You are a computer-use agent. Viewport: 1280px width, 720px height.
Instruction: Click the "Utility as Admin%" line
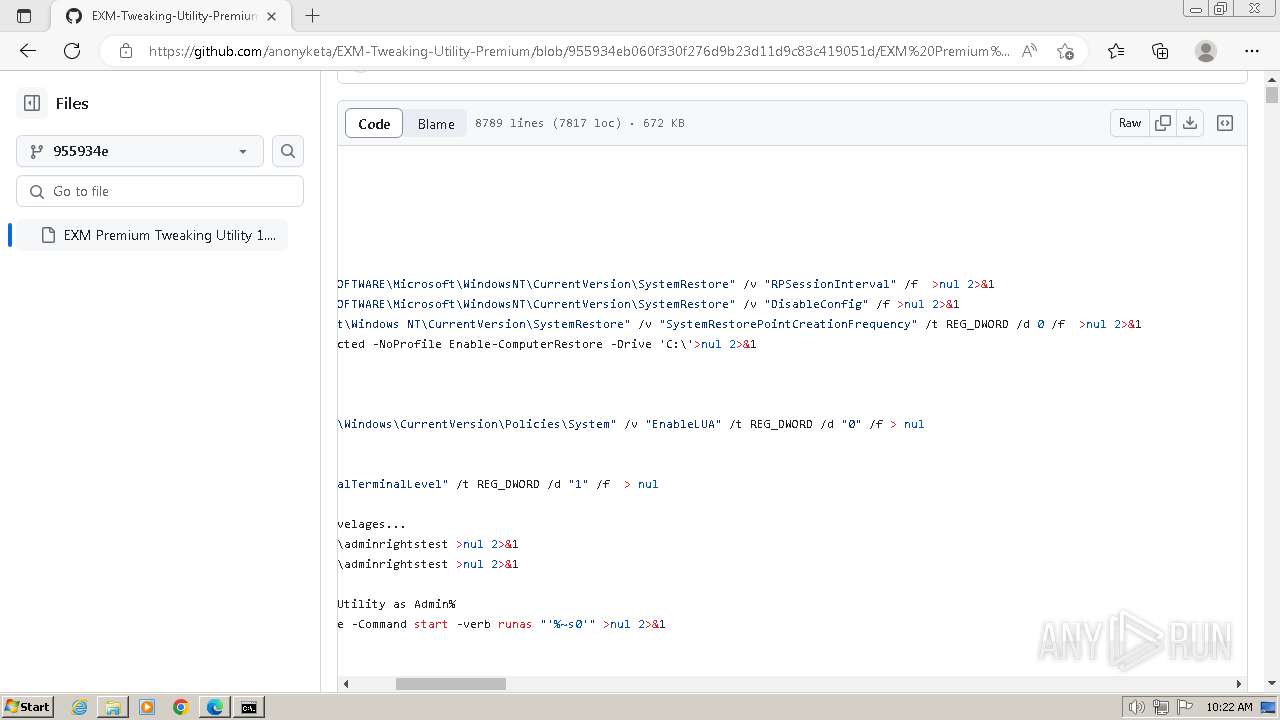click(397, 604)
